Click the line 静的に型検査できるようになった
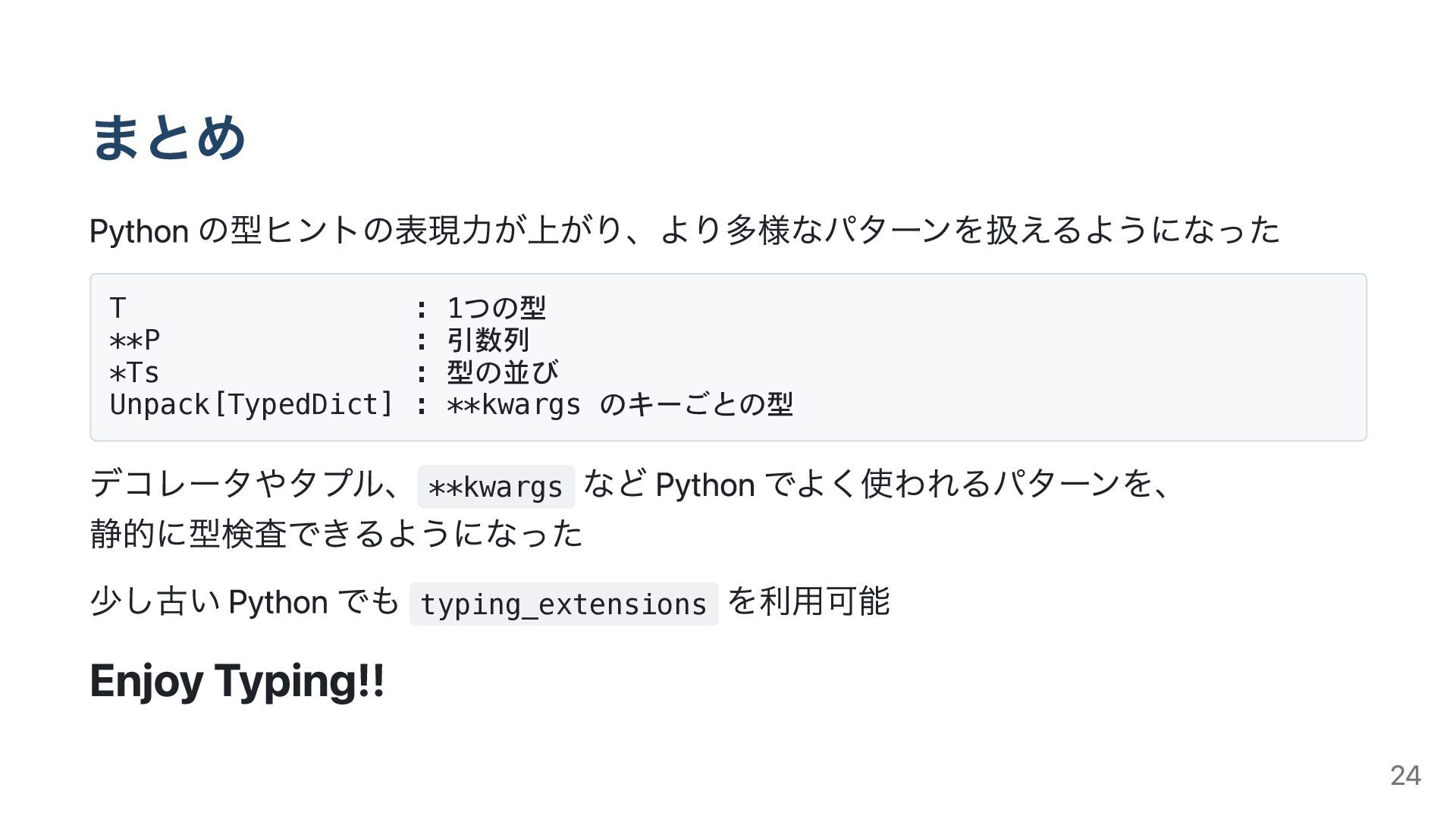1456x819 pixels. (337, 534)
